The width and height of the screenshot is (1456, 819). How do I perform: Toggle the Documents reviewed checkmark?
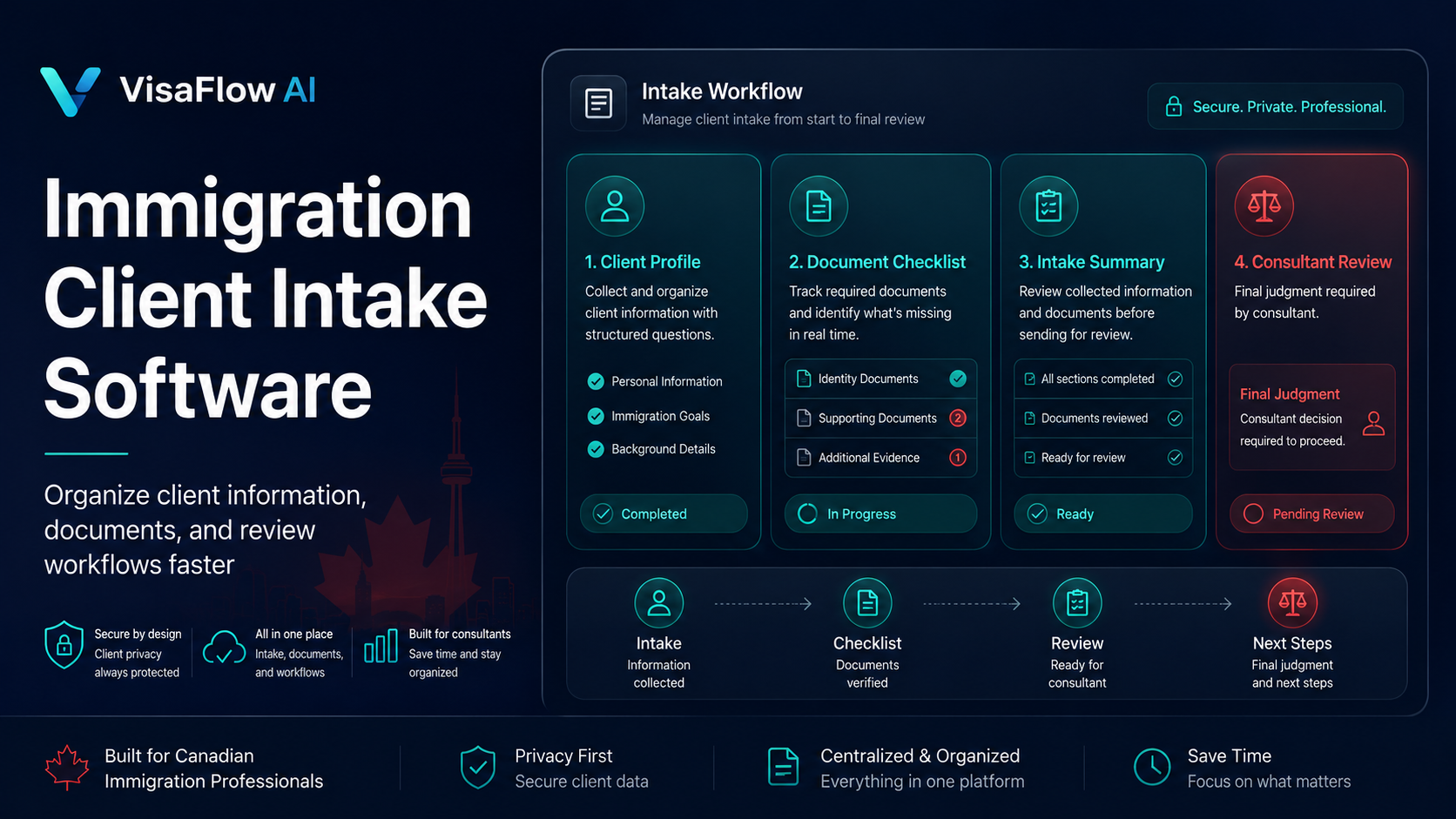[x=1175, y=418]
